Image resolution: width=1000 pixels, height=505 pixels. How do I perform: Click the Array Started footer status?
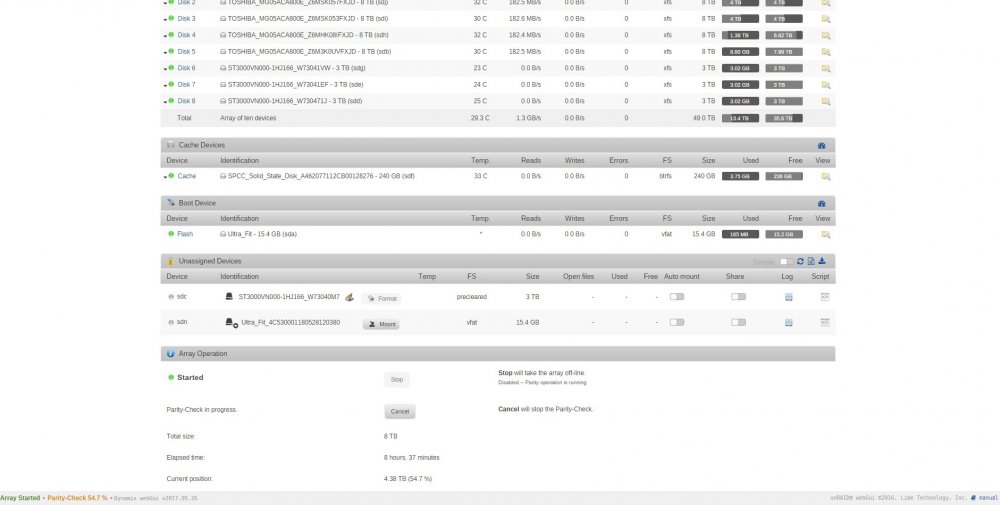click(x=20, y=498)
